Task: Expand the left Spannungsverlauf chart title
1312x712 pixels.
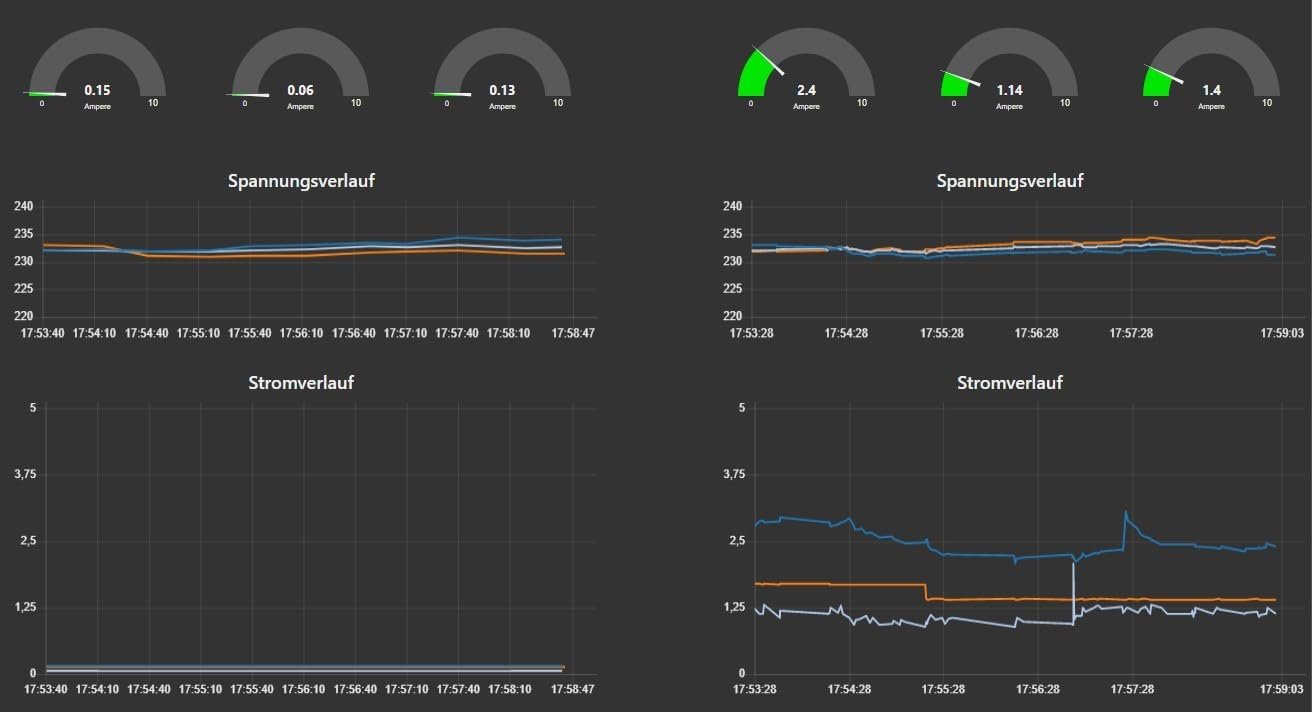Action: coord(300,181)
